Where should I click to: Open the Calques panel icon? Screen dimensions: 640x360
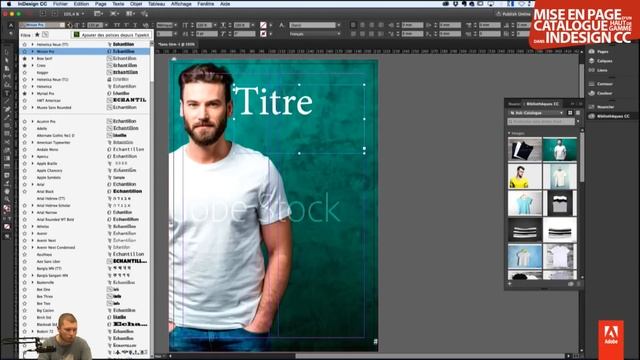591,61
